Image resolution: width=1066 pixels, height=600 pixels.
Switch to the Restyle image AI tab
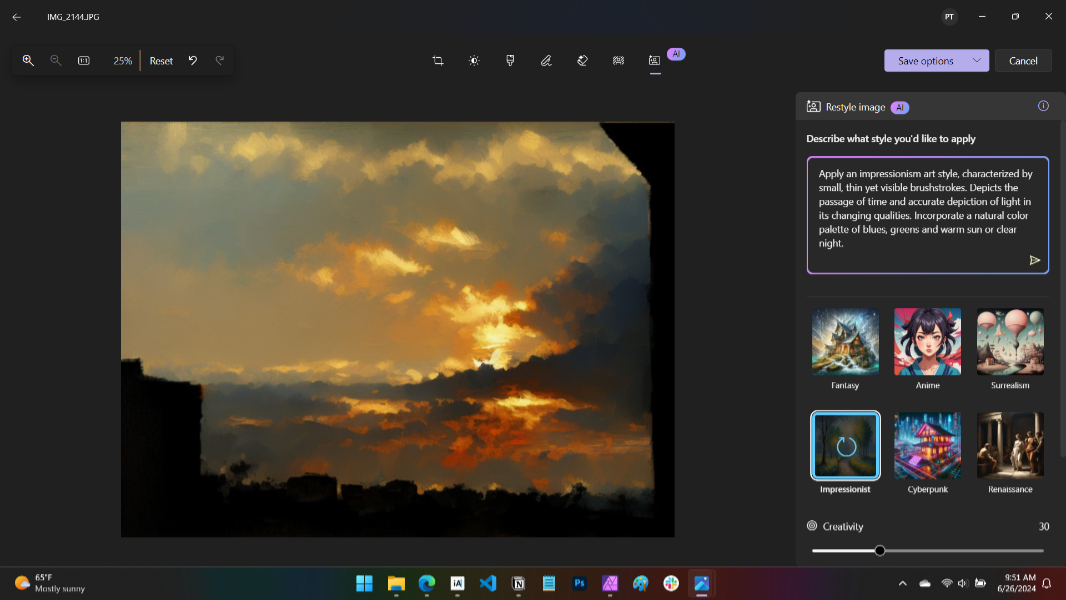(x=655, y=61)
